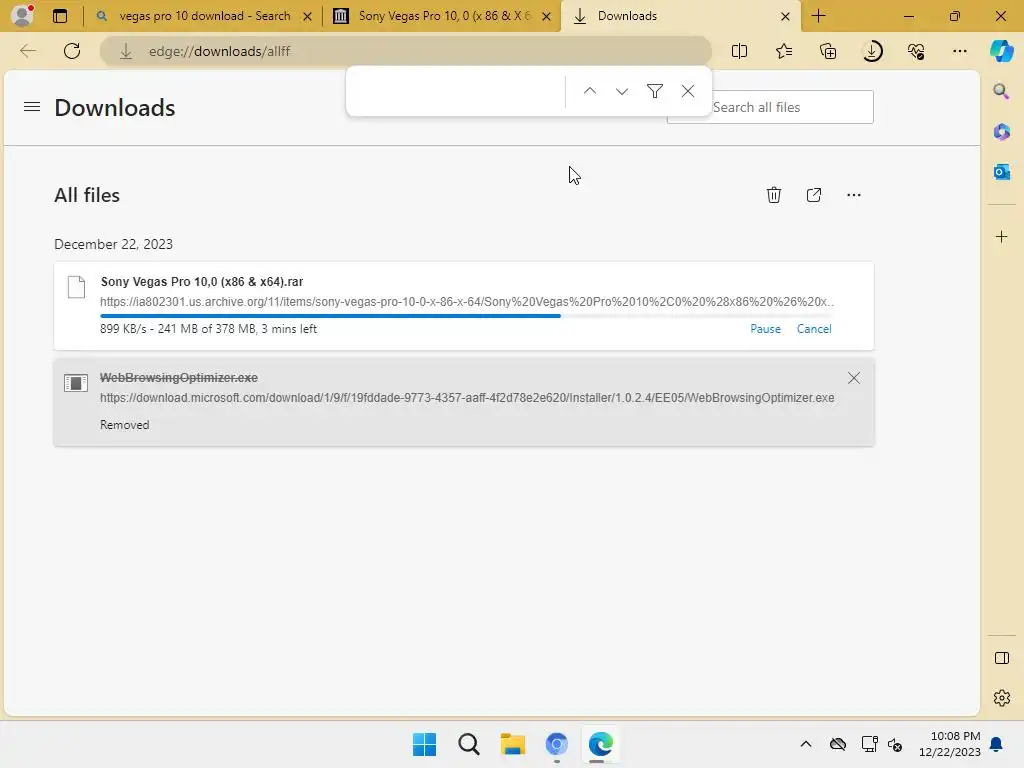Go to previous find result
This screenshot has width=1024, height=768.
(x=590, y=91)
